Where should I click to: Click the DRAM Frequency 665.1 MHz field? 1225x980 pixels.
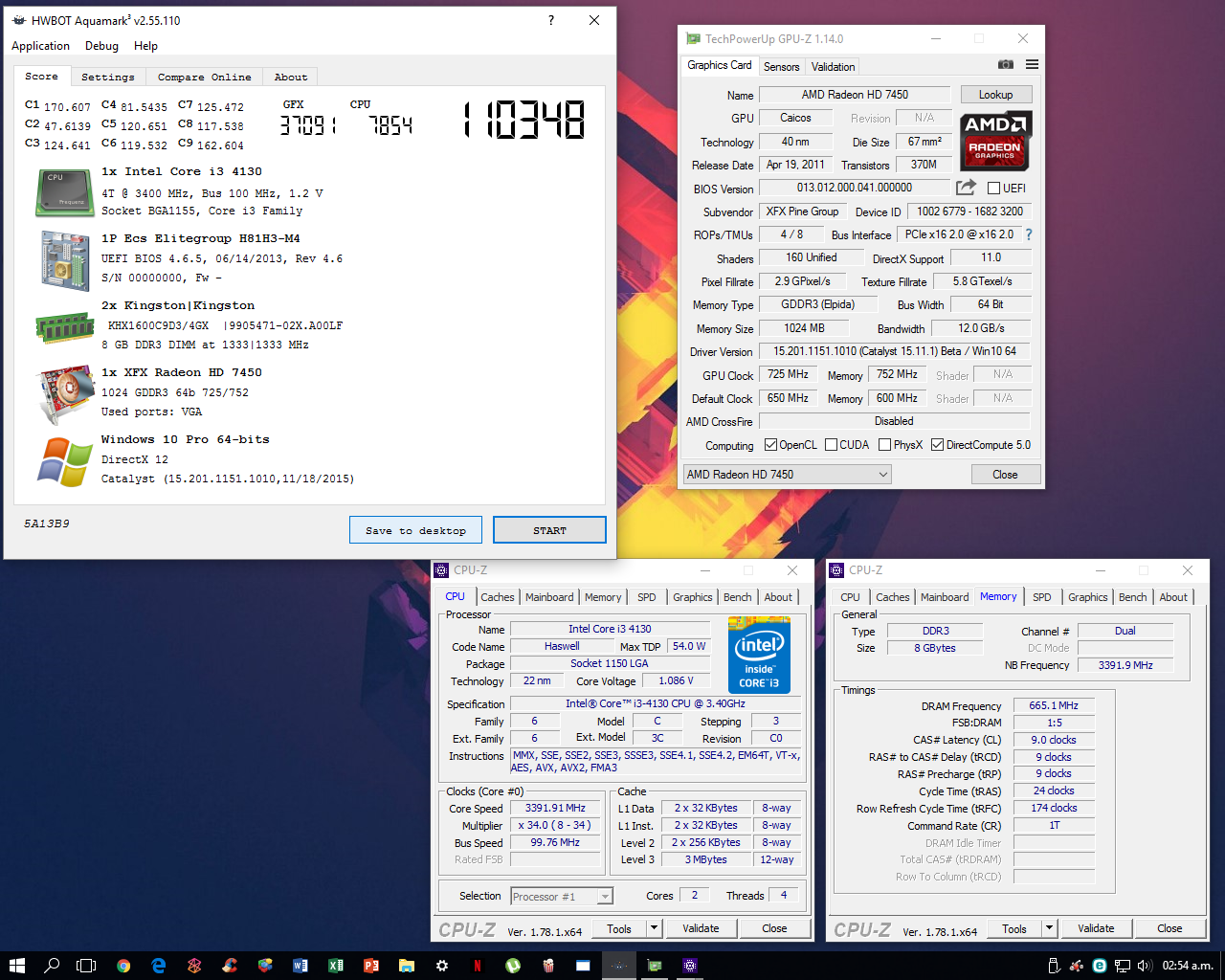tap(1054, 705)
